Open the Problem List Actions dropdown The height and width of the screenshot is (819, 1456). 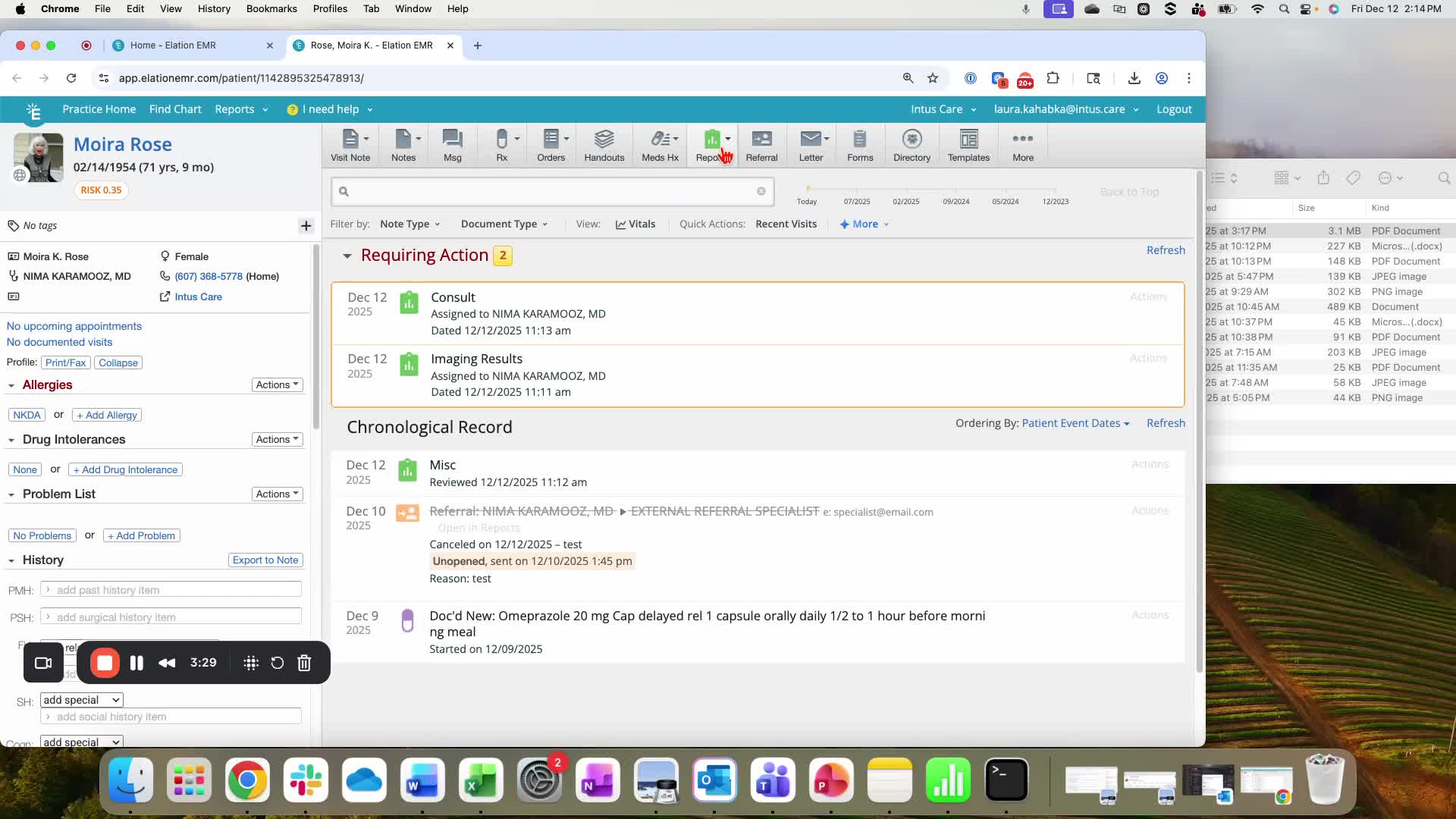click(x=277, y=494)
